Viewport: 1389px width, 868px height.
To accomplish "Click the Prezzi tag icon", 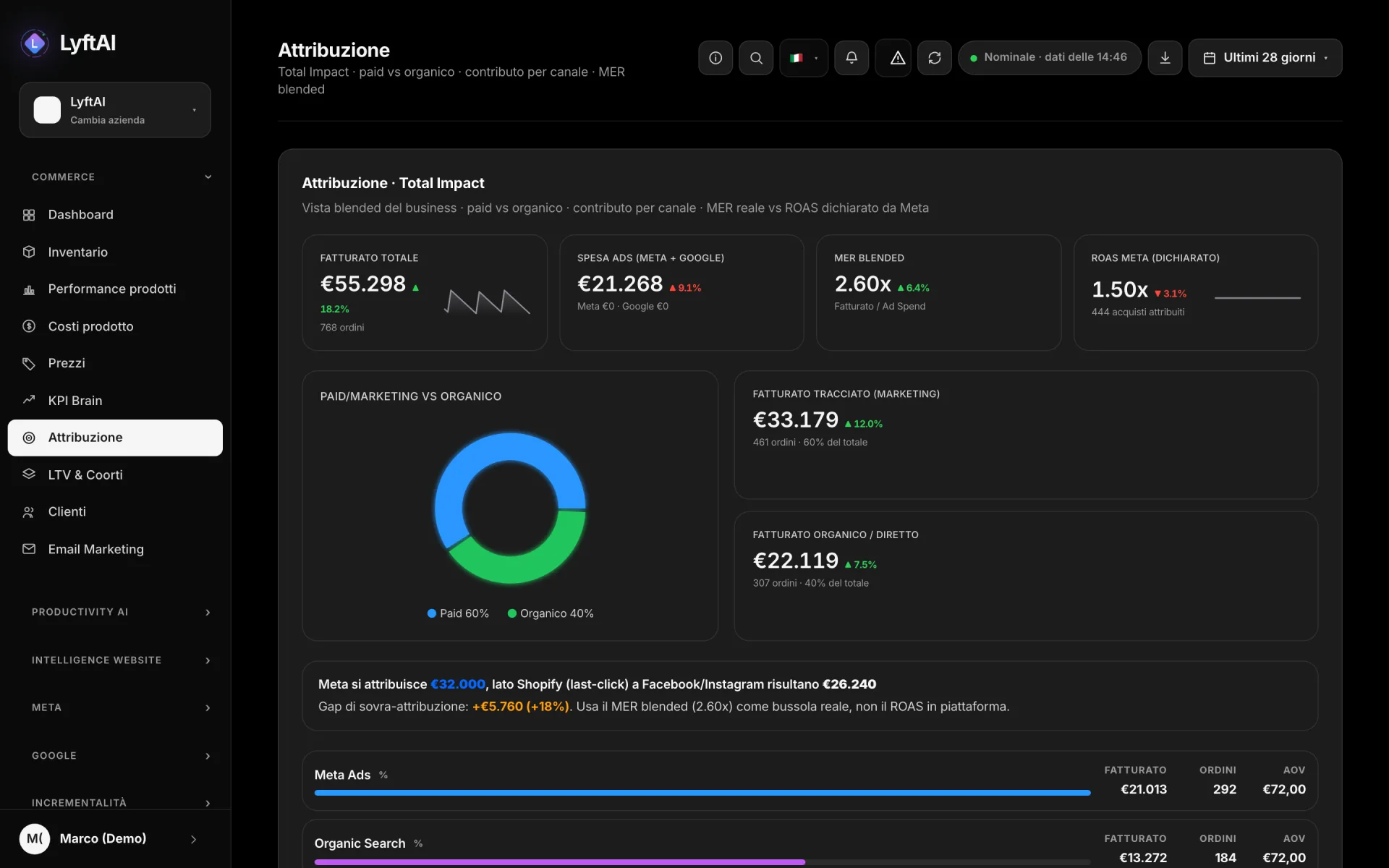I will [x=29, y=363].
